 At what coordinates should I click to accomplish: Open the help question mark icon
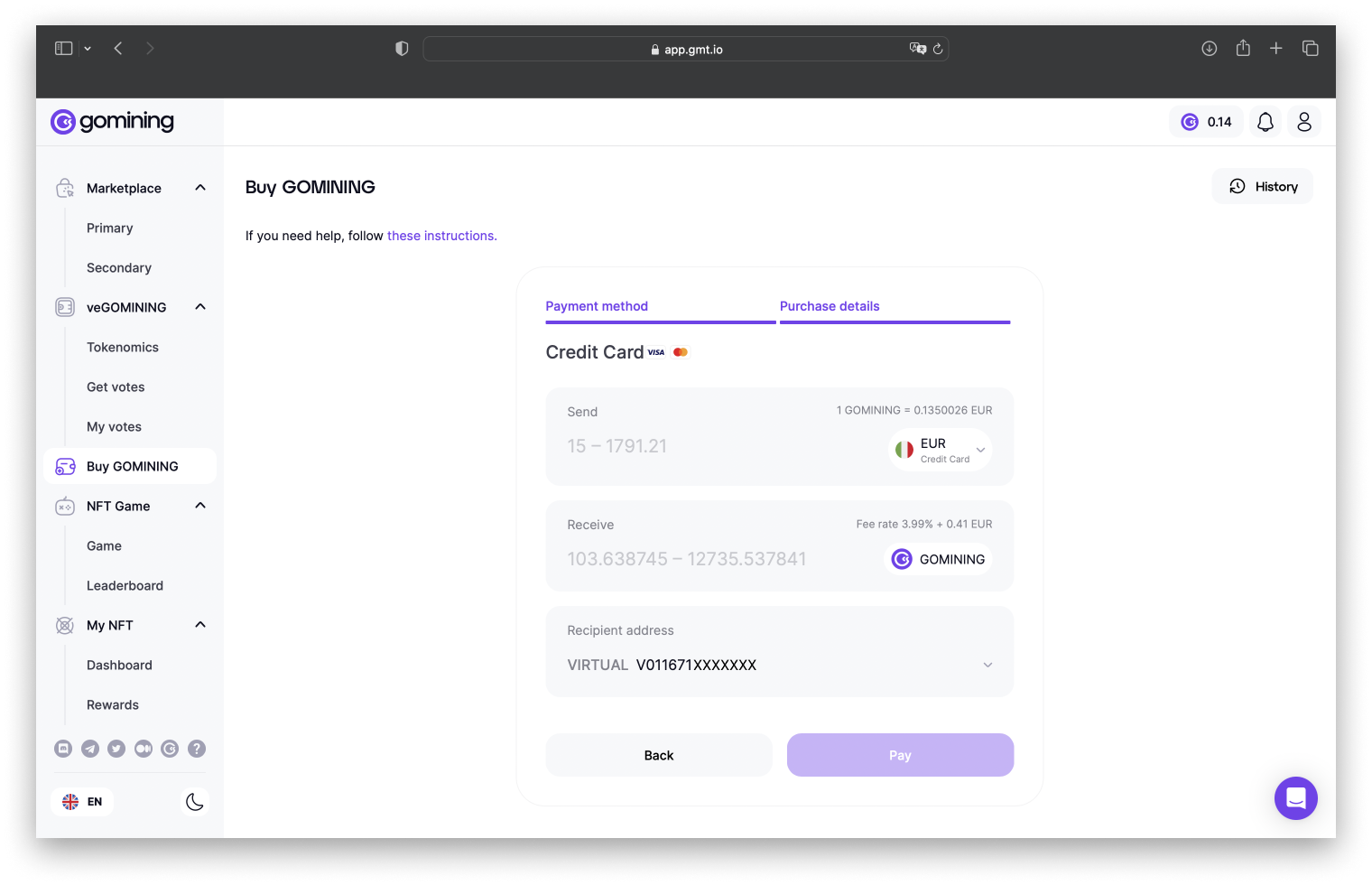coord(197,749)
